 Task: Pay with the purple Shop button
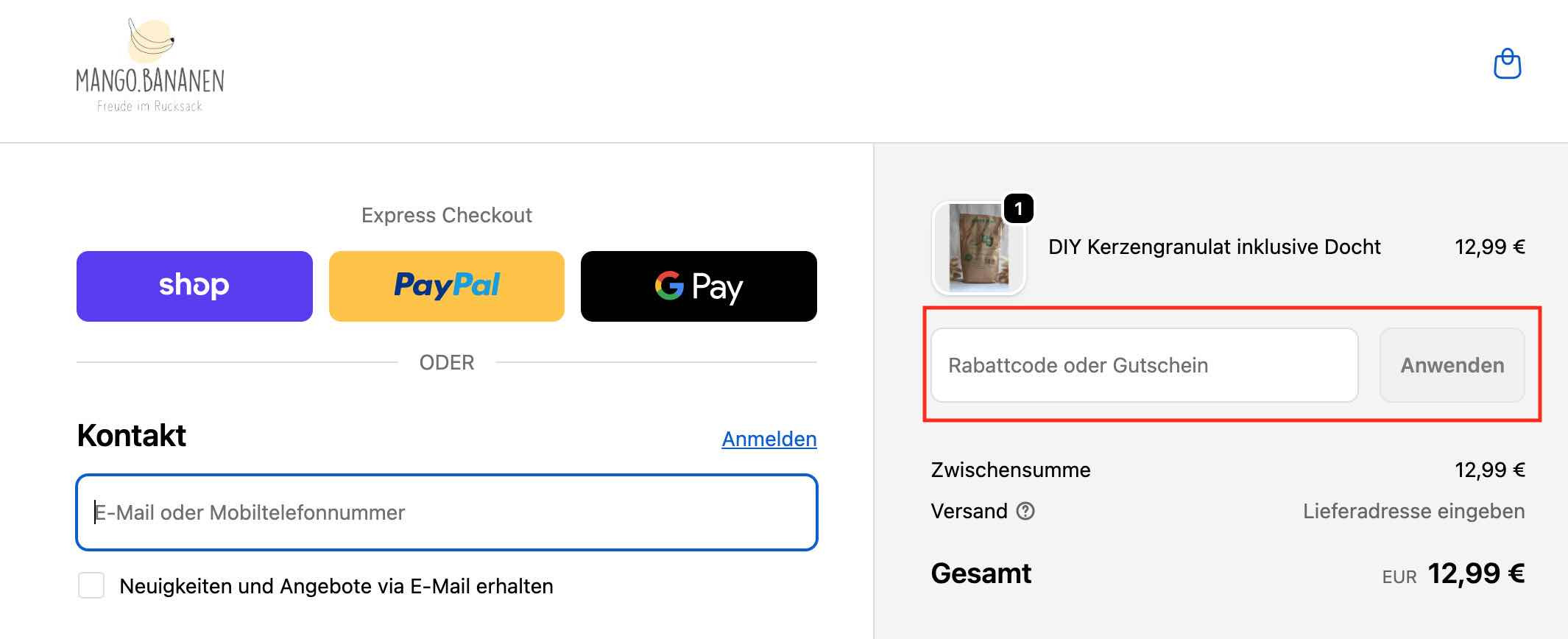(x=194, y=286)
